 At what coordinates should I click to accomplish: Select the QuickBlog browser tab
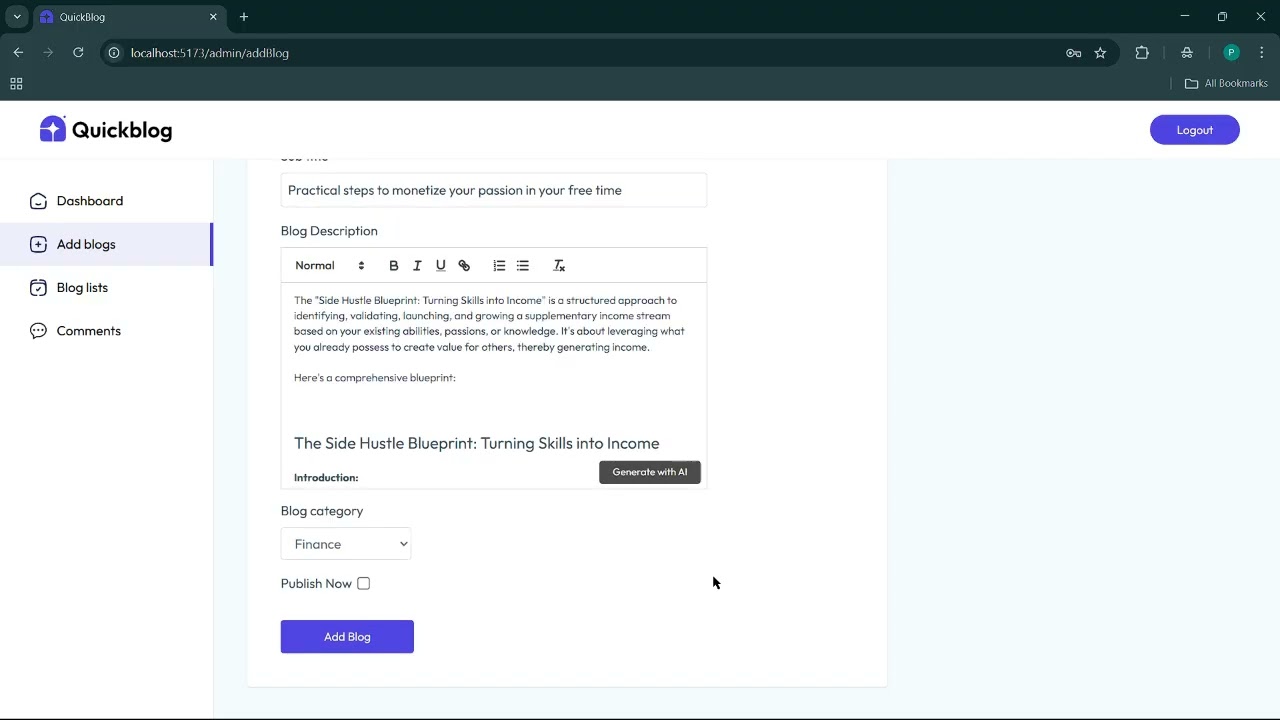tap(130, 17)
